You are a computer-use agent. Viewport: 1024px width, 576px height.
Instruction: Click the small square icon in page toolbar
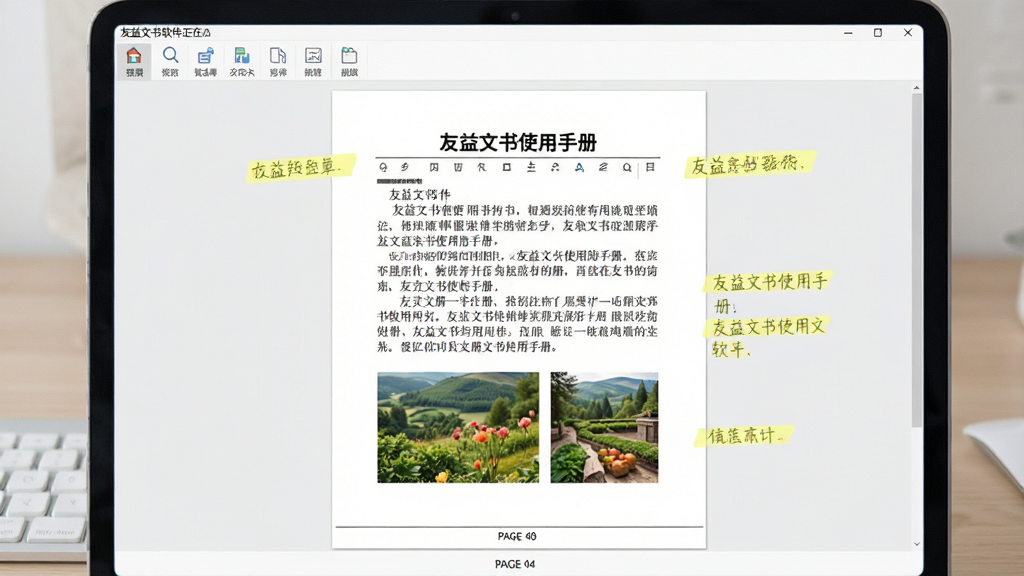506,167
